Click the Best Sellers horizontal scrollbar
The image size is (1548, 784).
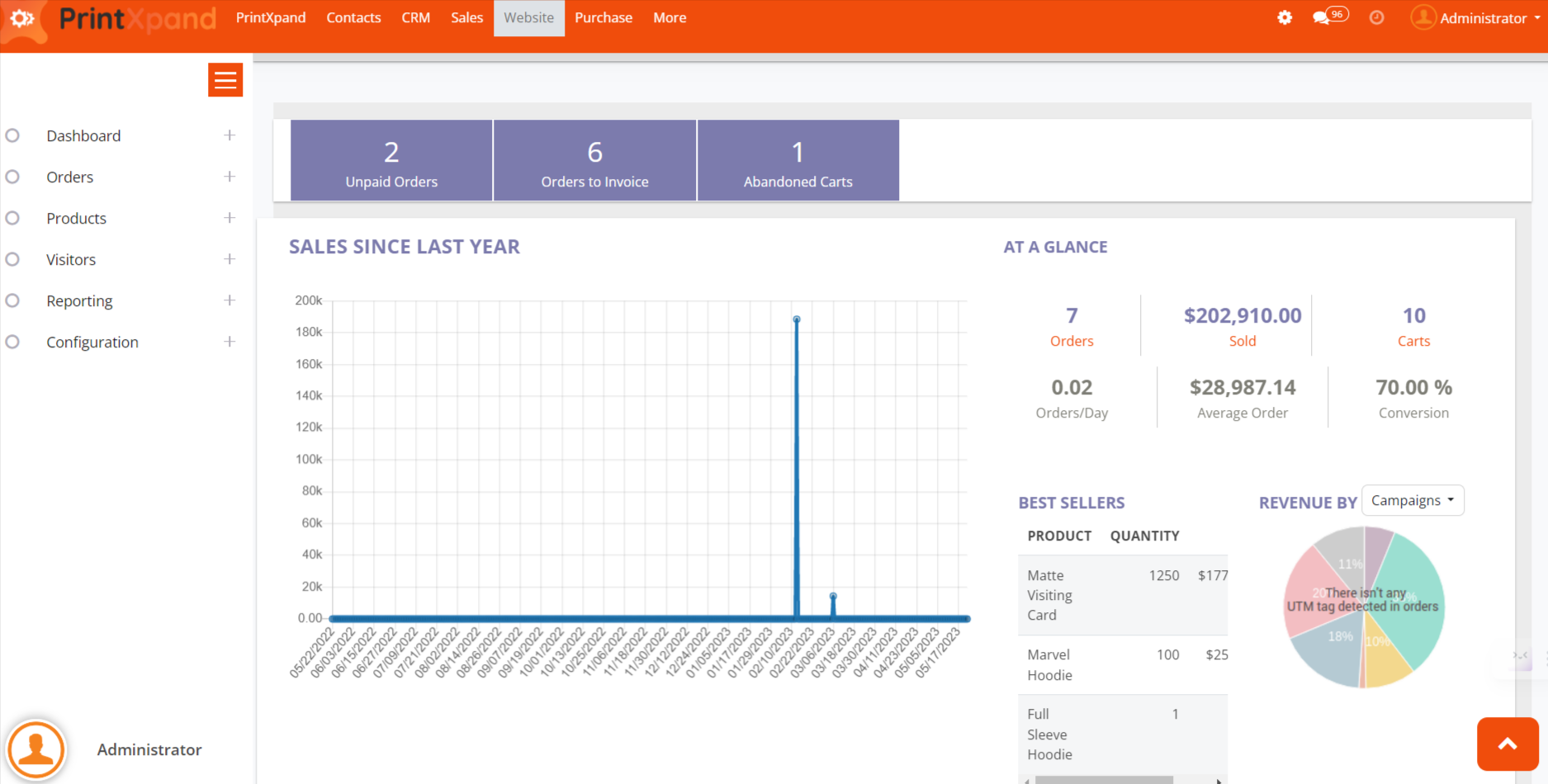click(x=1103, y=779)
